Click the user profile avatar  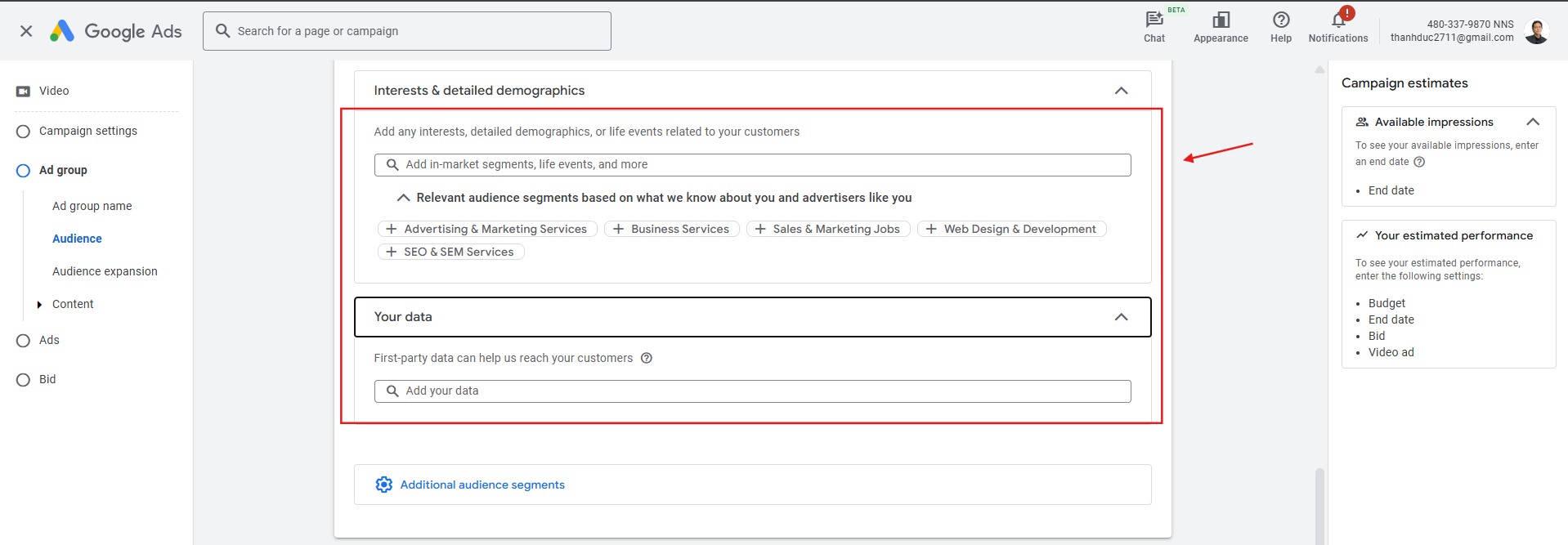(x=1536, y=31)
